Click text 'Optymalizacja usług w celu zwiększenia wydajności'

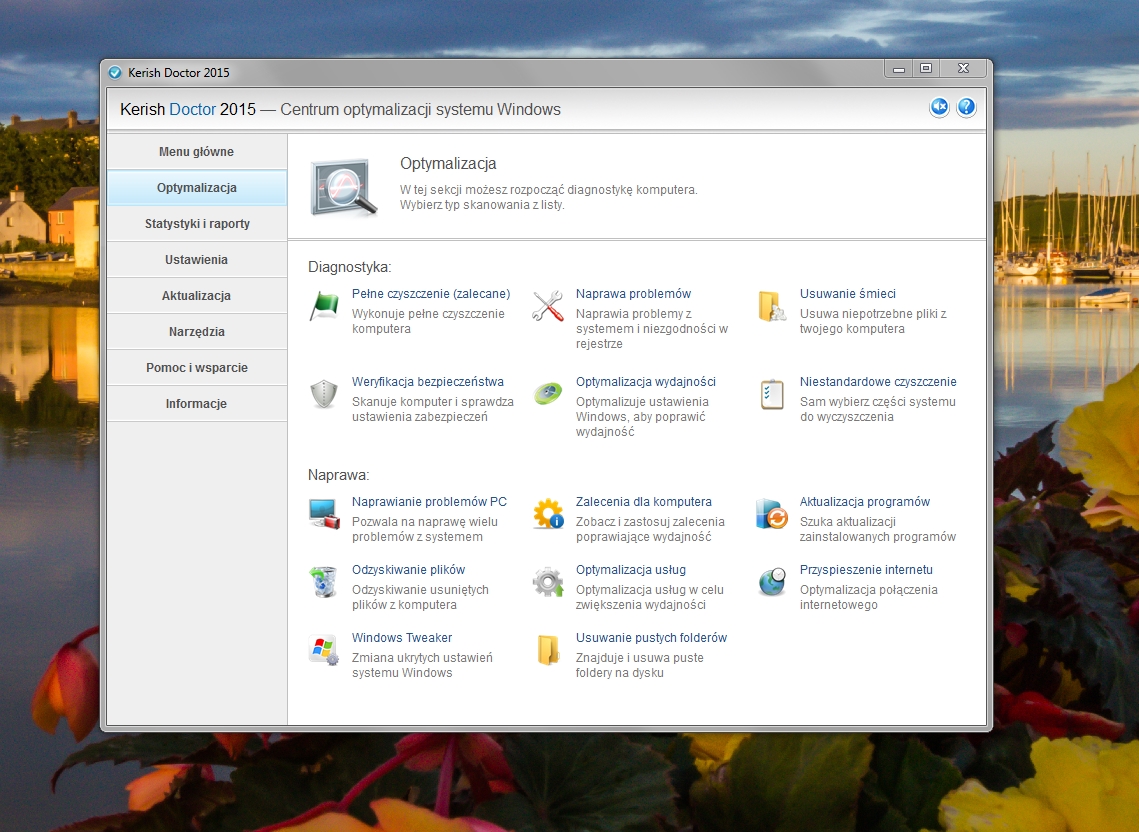tap(649, 597)
